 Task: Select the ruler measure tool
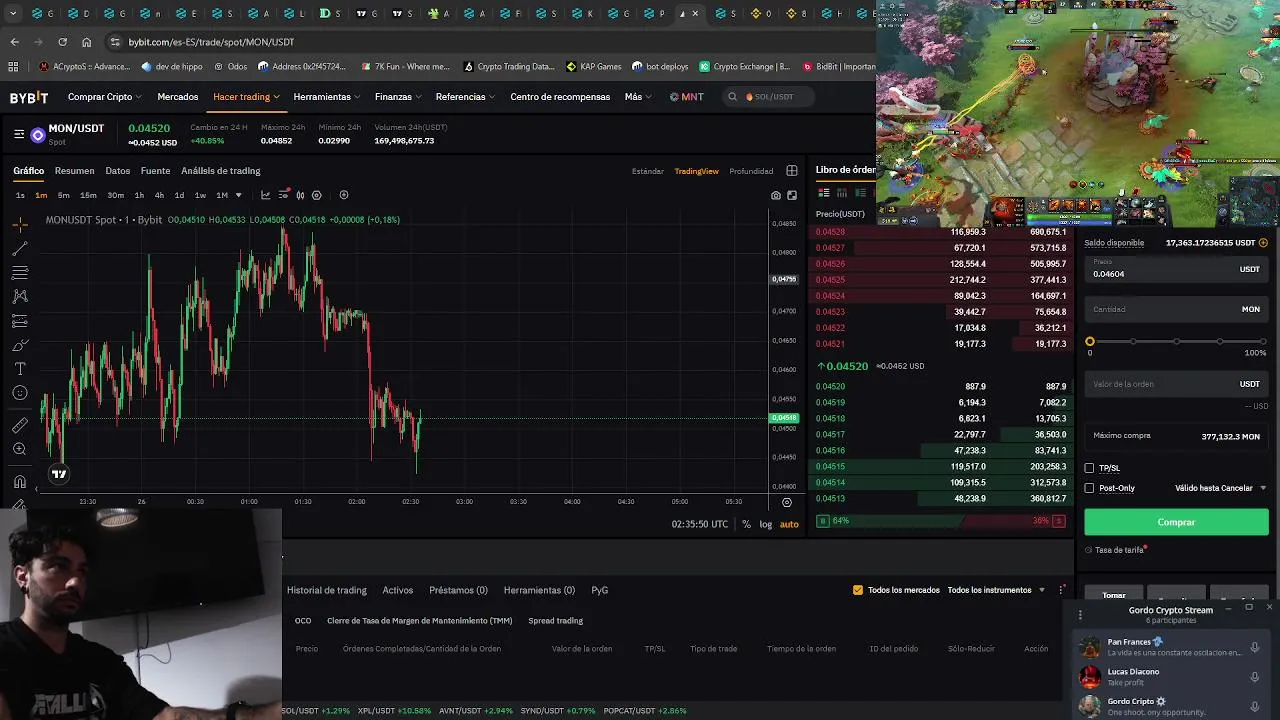(x=20, y=425)
